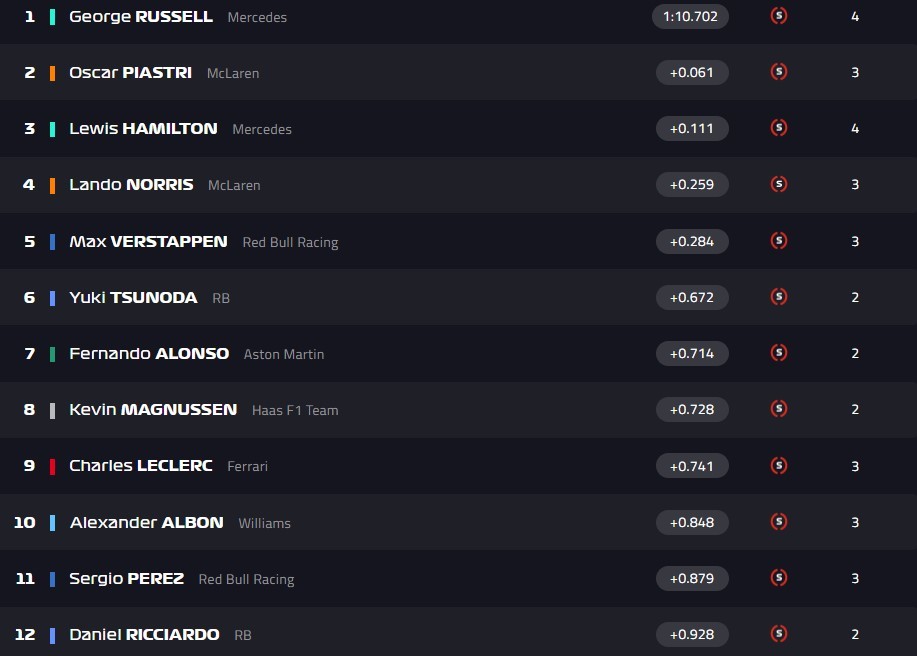Click the 1:10.702 lap time badge
This screenshot has height=656, width=917.
point(690,16)
